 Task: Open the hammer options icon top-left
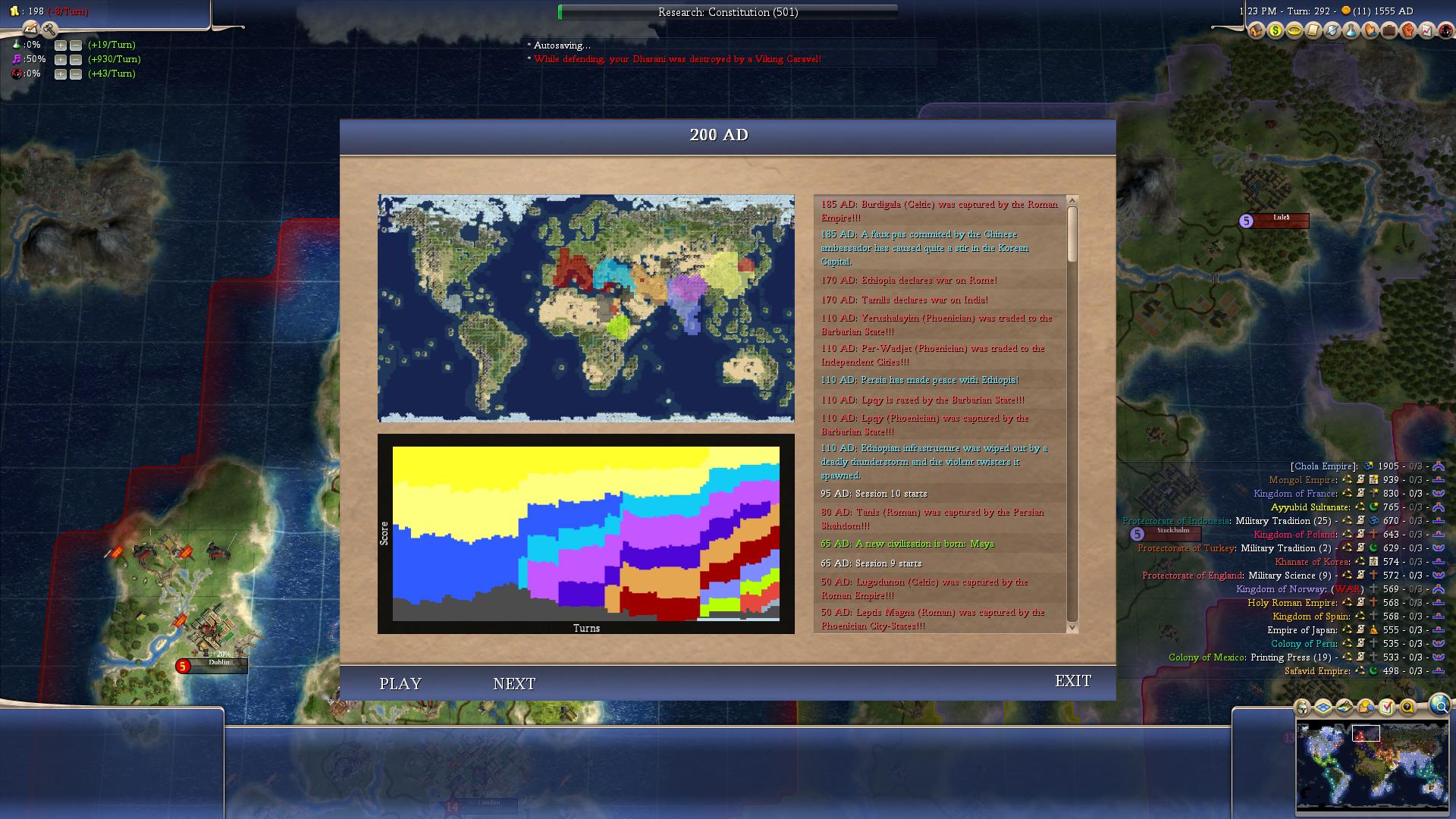point(49,29)
